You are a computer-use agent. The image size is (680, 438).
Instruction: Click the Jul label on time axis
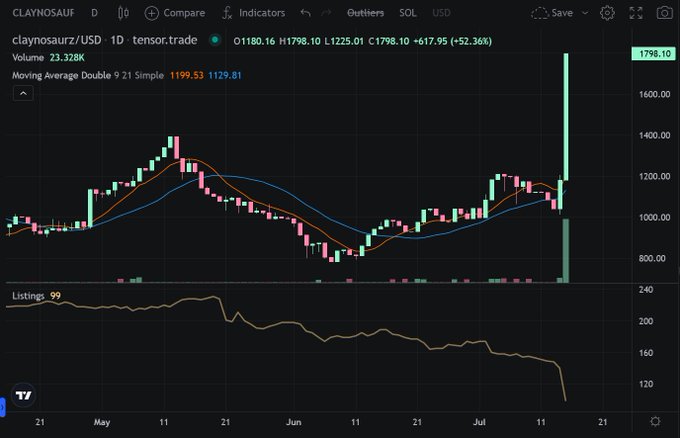[479, 422]
